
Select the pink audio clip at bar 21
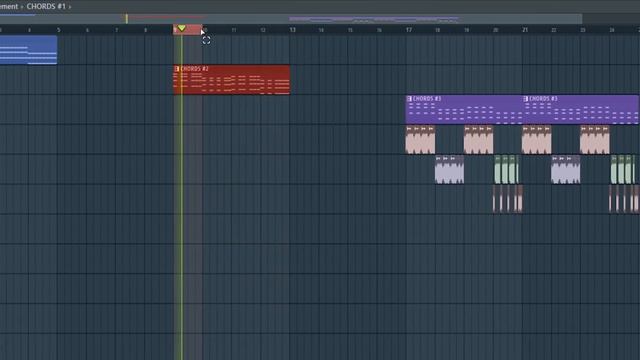537,140
